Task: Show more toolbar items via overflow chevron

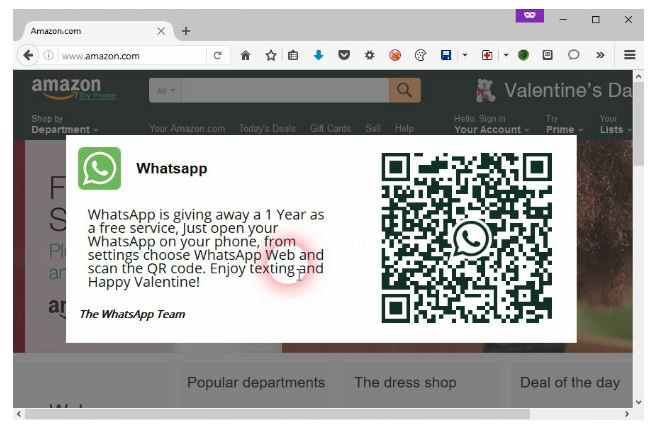Action: click(599, 56)
